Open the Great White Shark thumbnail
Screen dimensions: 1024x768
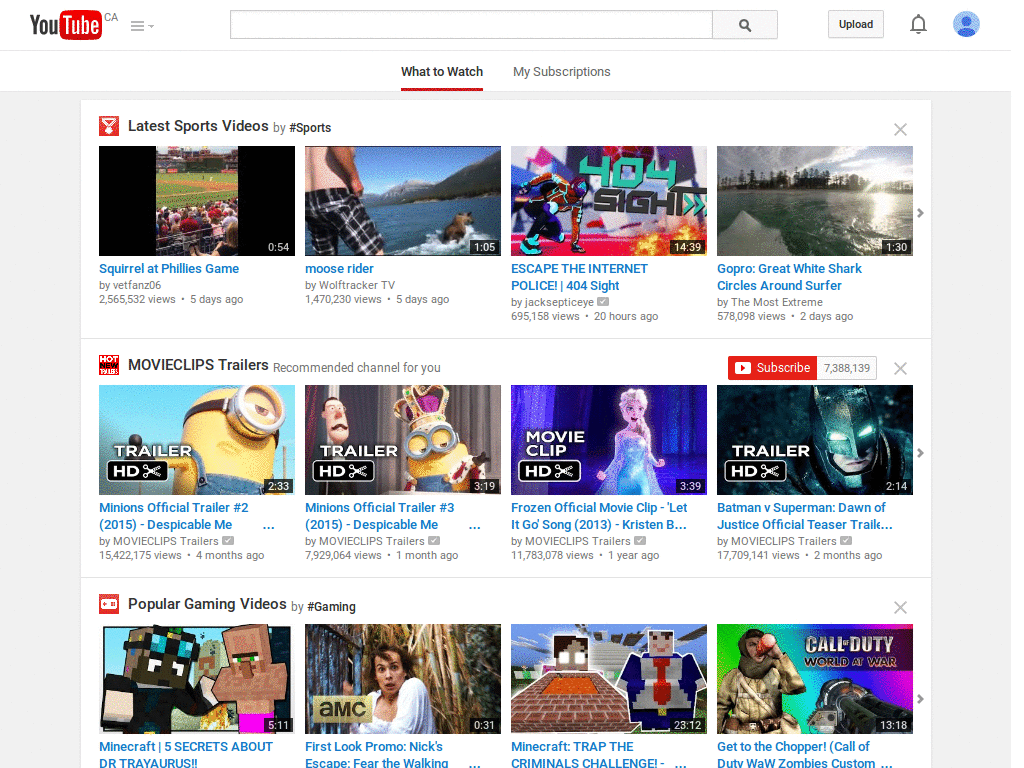(815, 201)
